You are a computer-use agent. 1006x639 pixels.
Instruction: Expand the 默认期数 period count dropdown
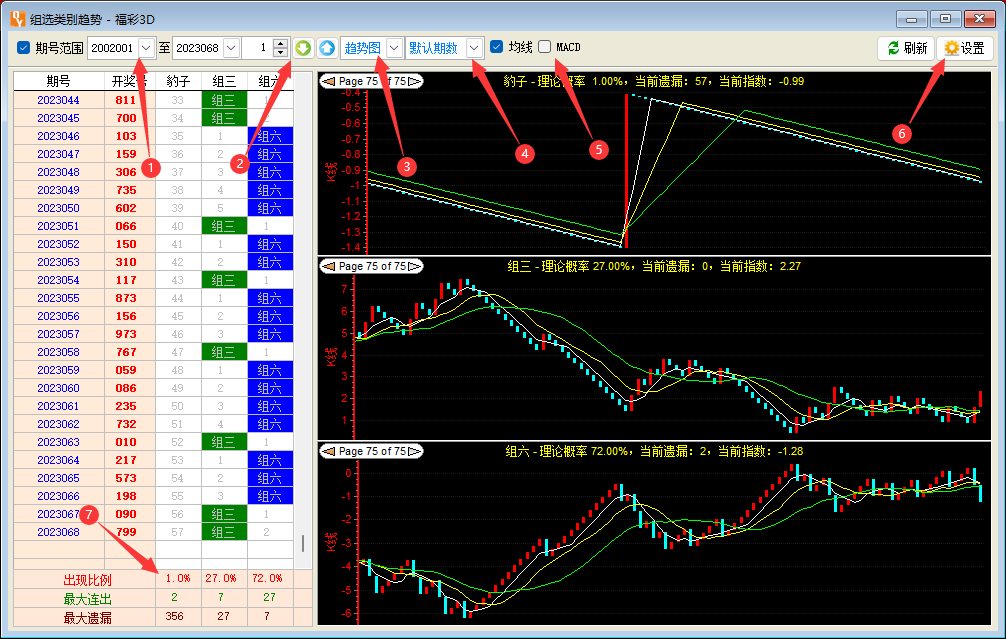[474, 48]
